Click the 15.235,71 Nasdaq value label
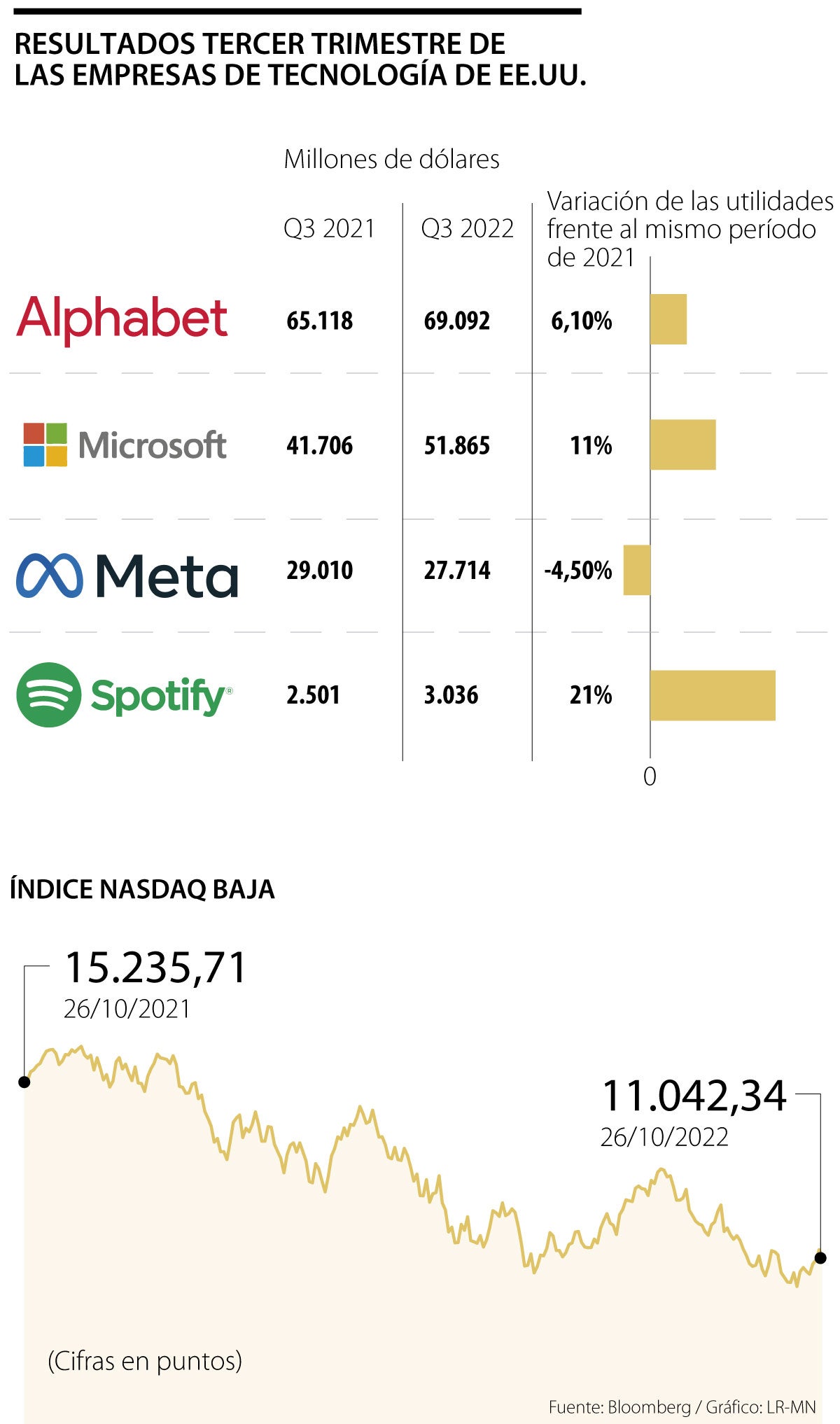Screen dimensions: 840x1424 155,968
